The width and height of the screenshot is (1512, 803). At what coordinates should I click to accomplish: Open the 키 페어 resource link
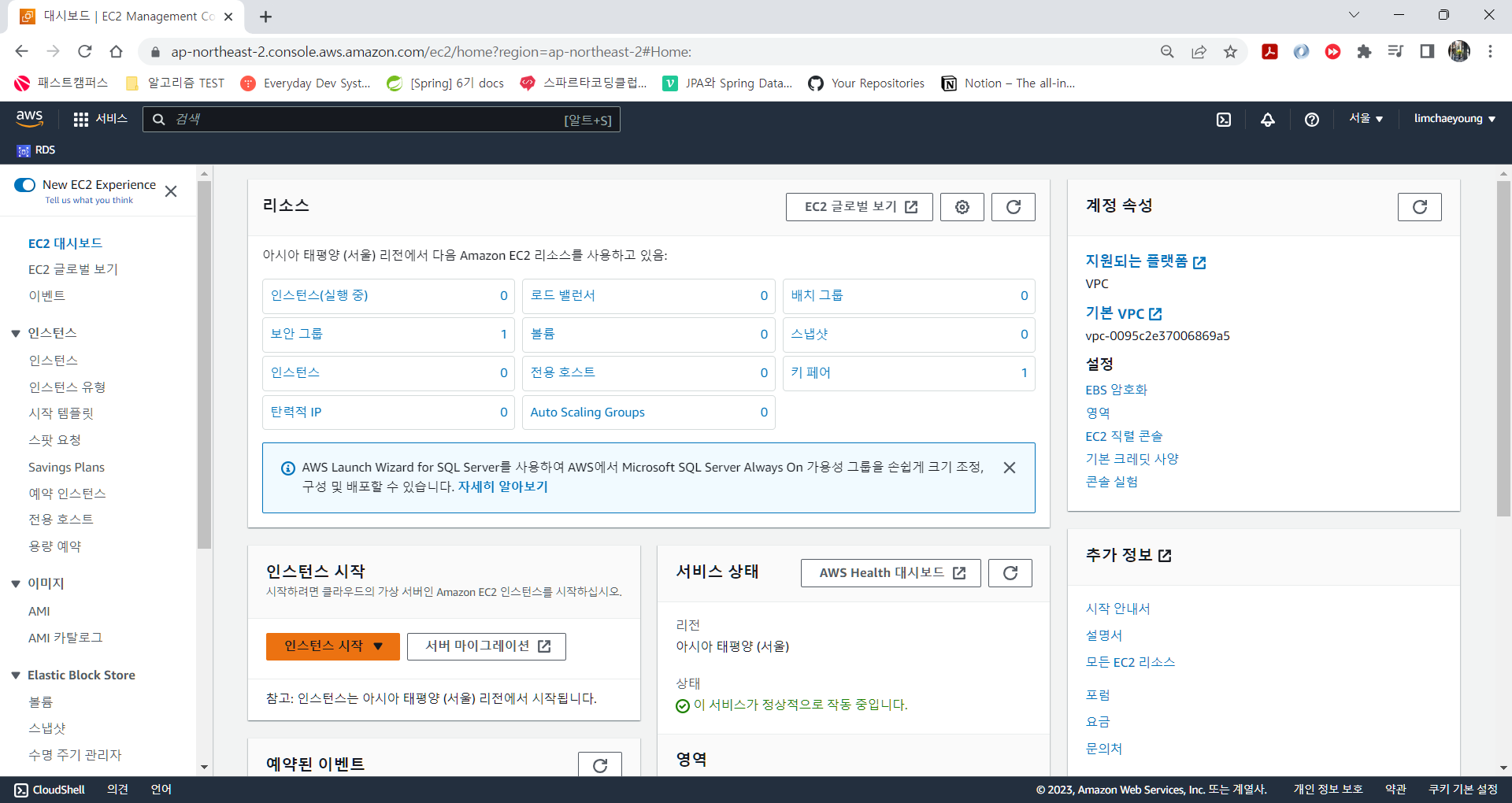pyautogui.click(x=810, y=372)
